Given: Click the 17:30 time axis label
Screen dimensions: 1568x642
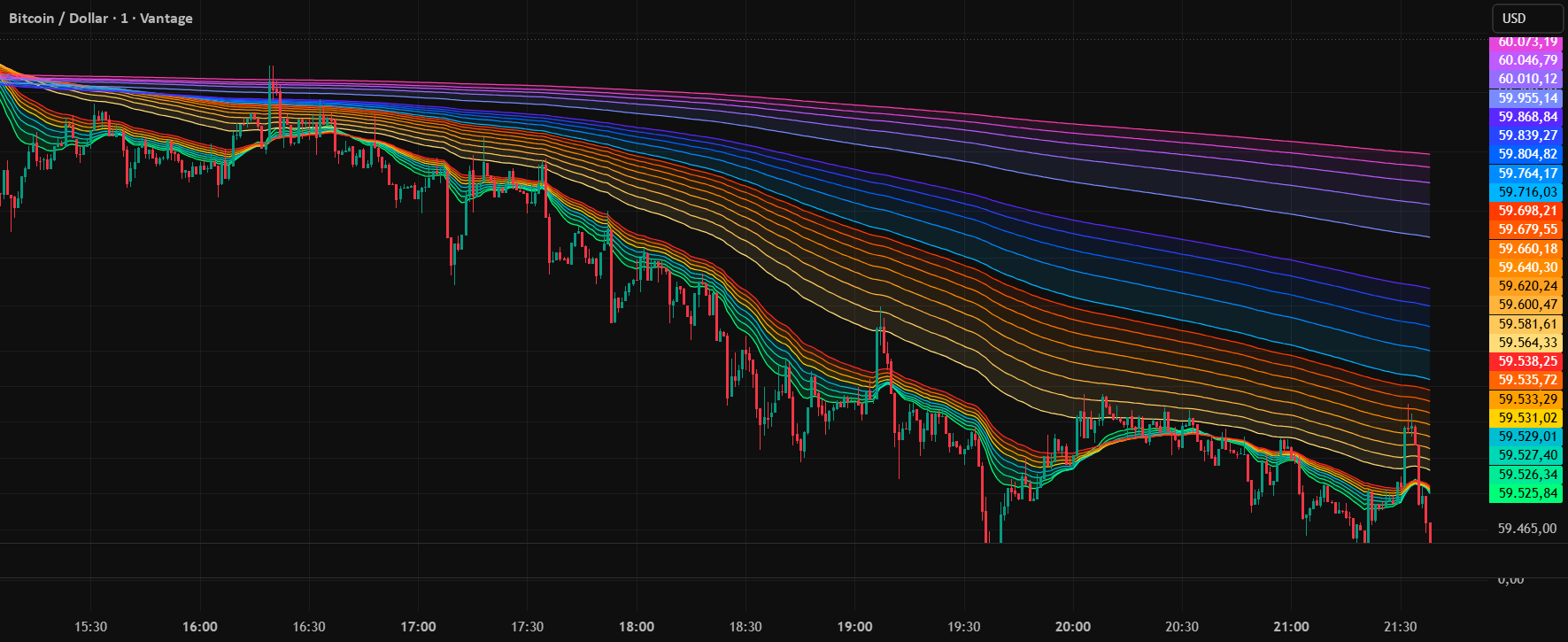Looking at the screenshot, I should (528, 627).
